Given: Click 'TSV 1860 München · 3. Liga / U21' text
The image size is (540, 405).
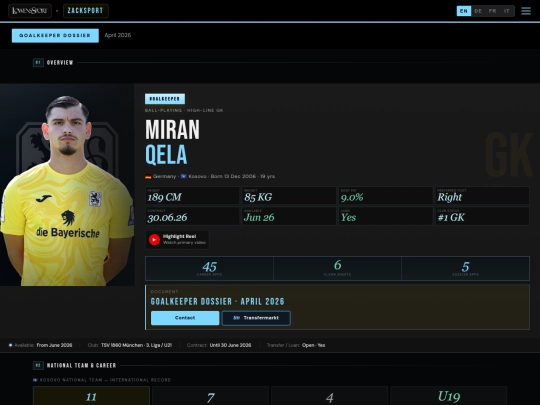Looking at the screenshot, I should (x=136, y=345).
